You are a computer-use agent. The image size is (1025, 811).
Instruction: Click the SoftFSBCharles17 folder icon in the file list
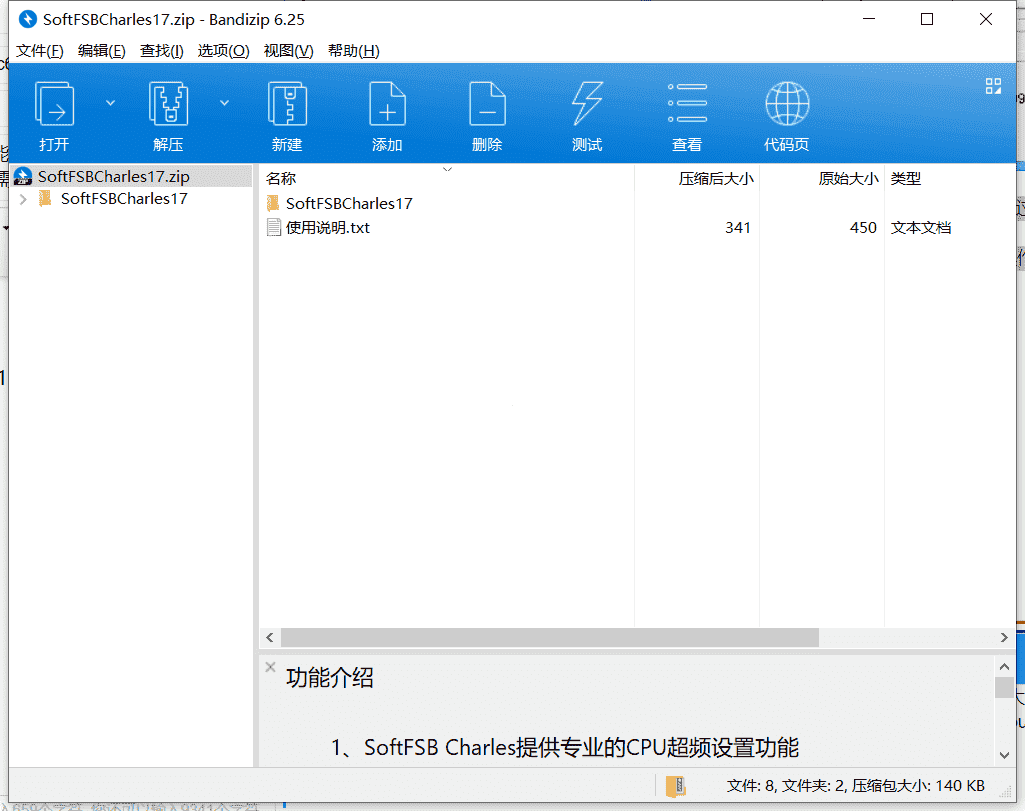(273, 203)
